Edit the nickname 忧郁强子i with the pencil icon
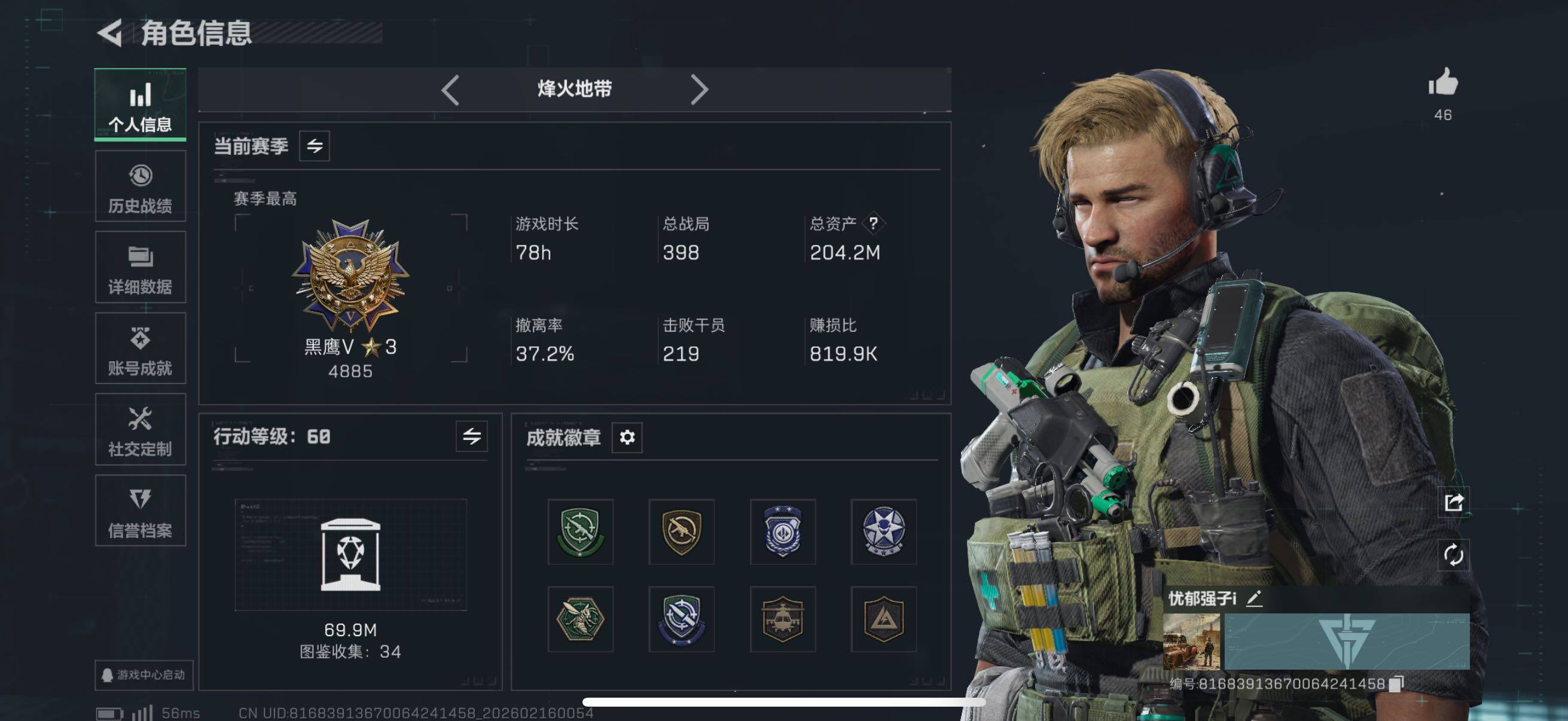Viewport: 1568px width, 721px height. (1253, 598)
